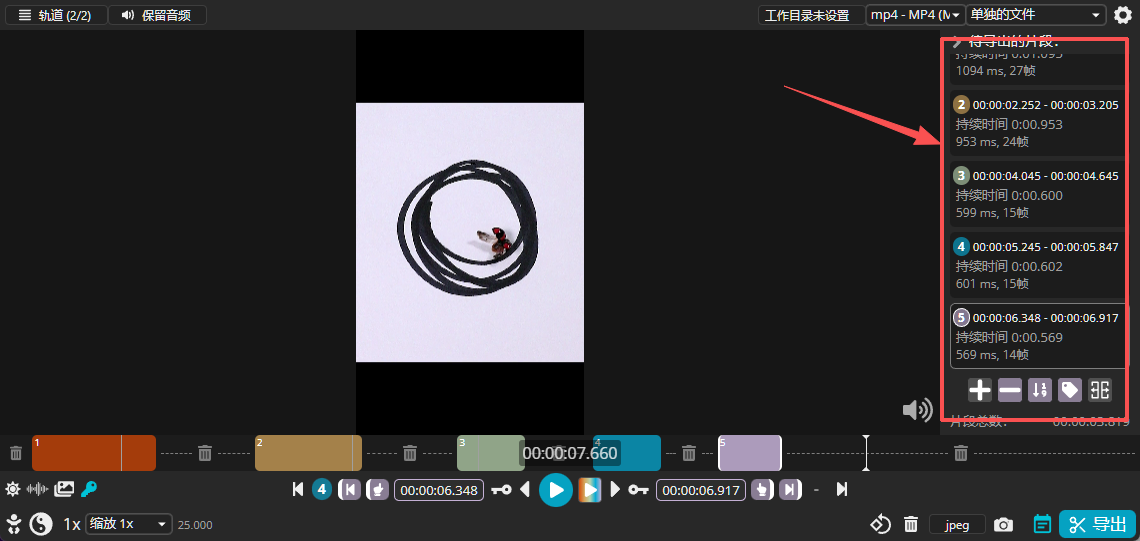Click the 工作目录未设置 working directory button
1140x541 pixels.
click(x=806, y=15)
